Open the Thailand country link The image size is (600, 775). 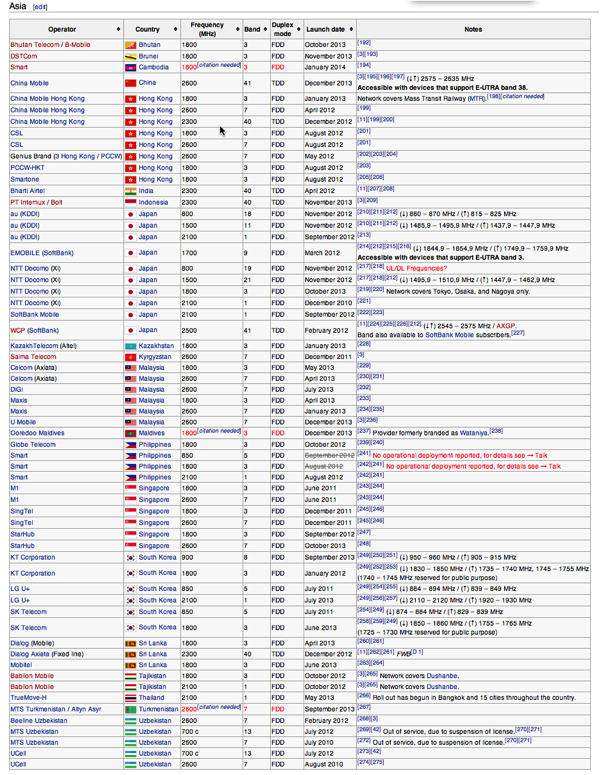coord(151,698)
